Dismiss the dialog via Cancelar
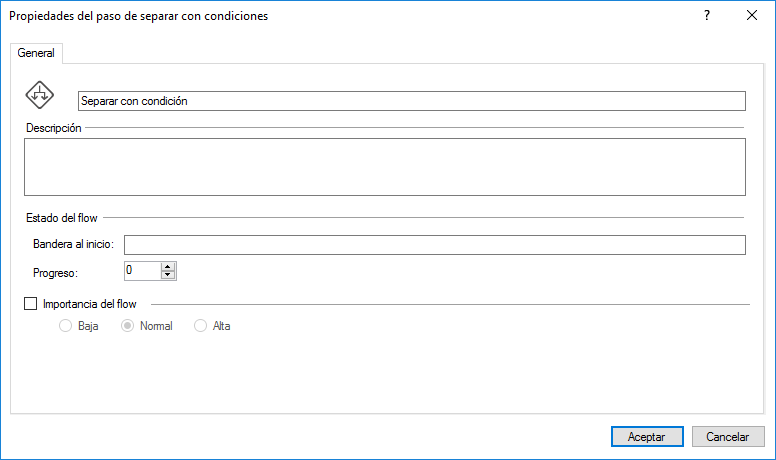The height and width of the screenshot is (460, 776). coord(728,437)
